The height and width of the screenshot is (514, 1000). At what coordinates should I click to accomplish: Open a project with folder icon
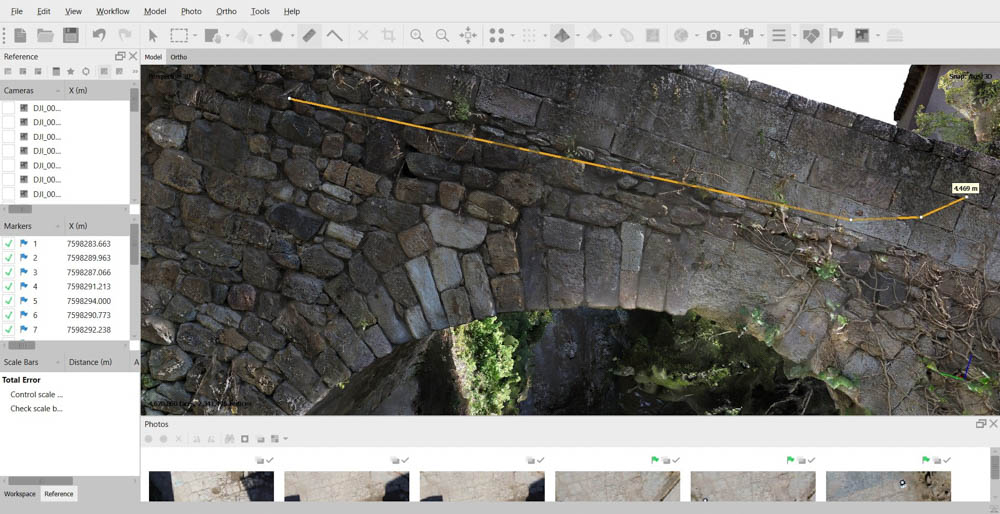45,36
